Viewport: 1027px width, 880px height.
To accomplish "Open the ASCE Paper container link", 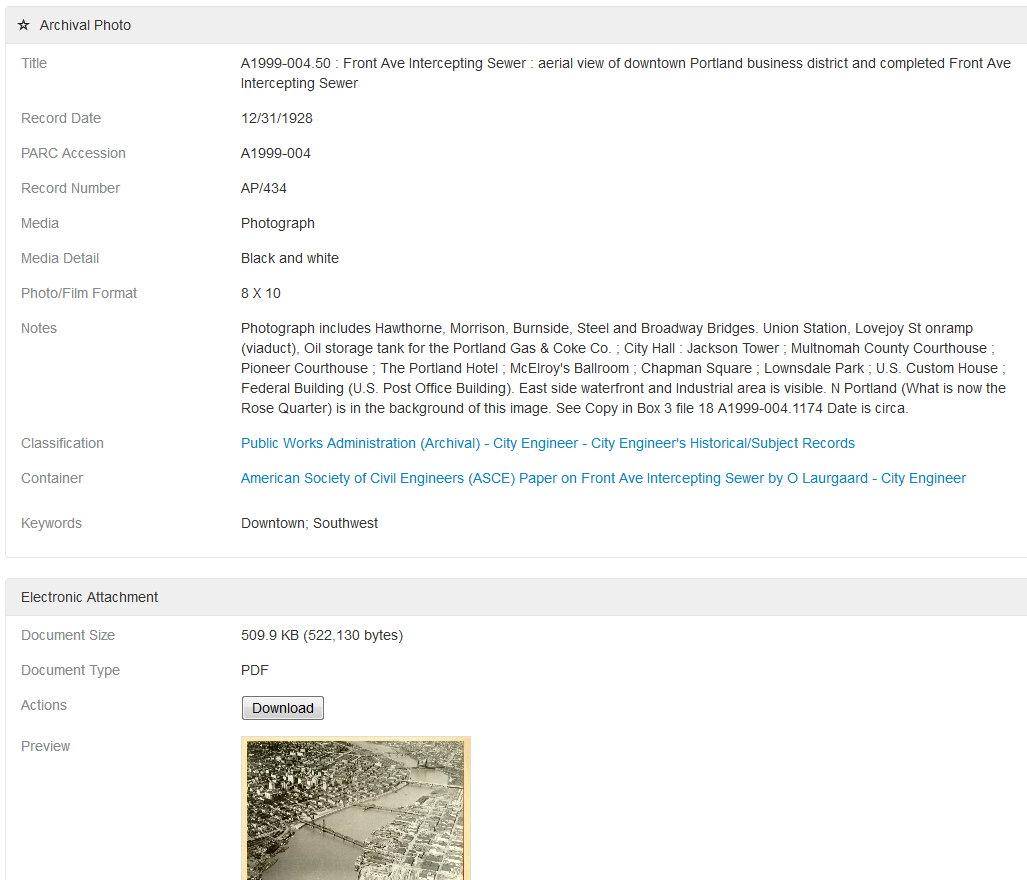I will pyautogui.click(x=603, y=478).
